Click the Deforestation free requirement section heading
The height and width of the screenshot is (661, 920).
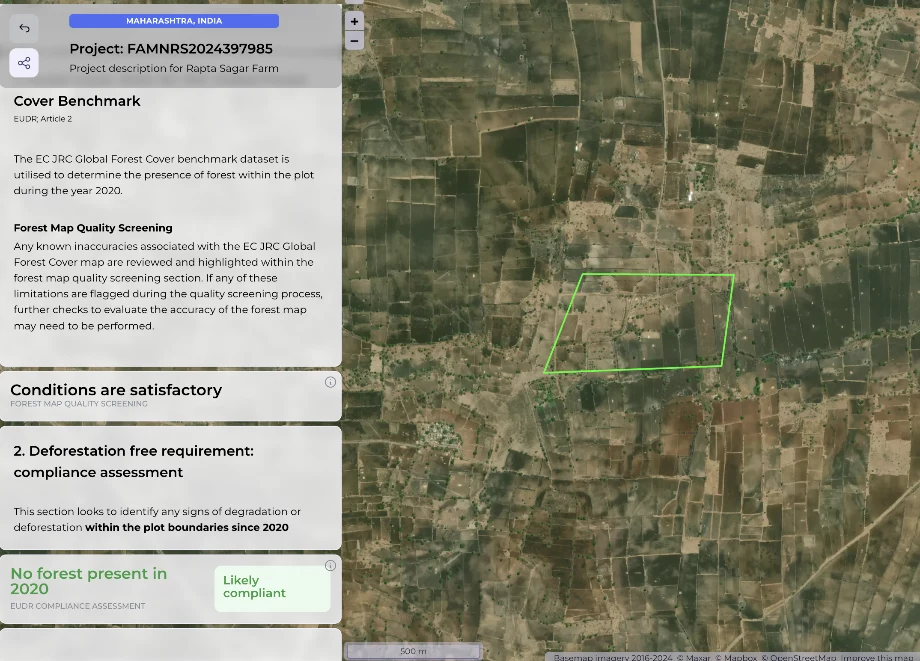pos(134,462)
